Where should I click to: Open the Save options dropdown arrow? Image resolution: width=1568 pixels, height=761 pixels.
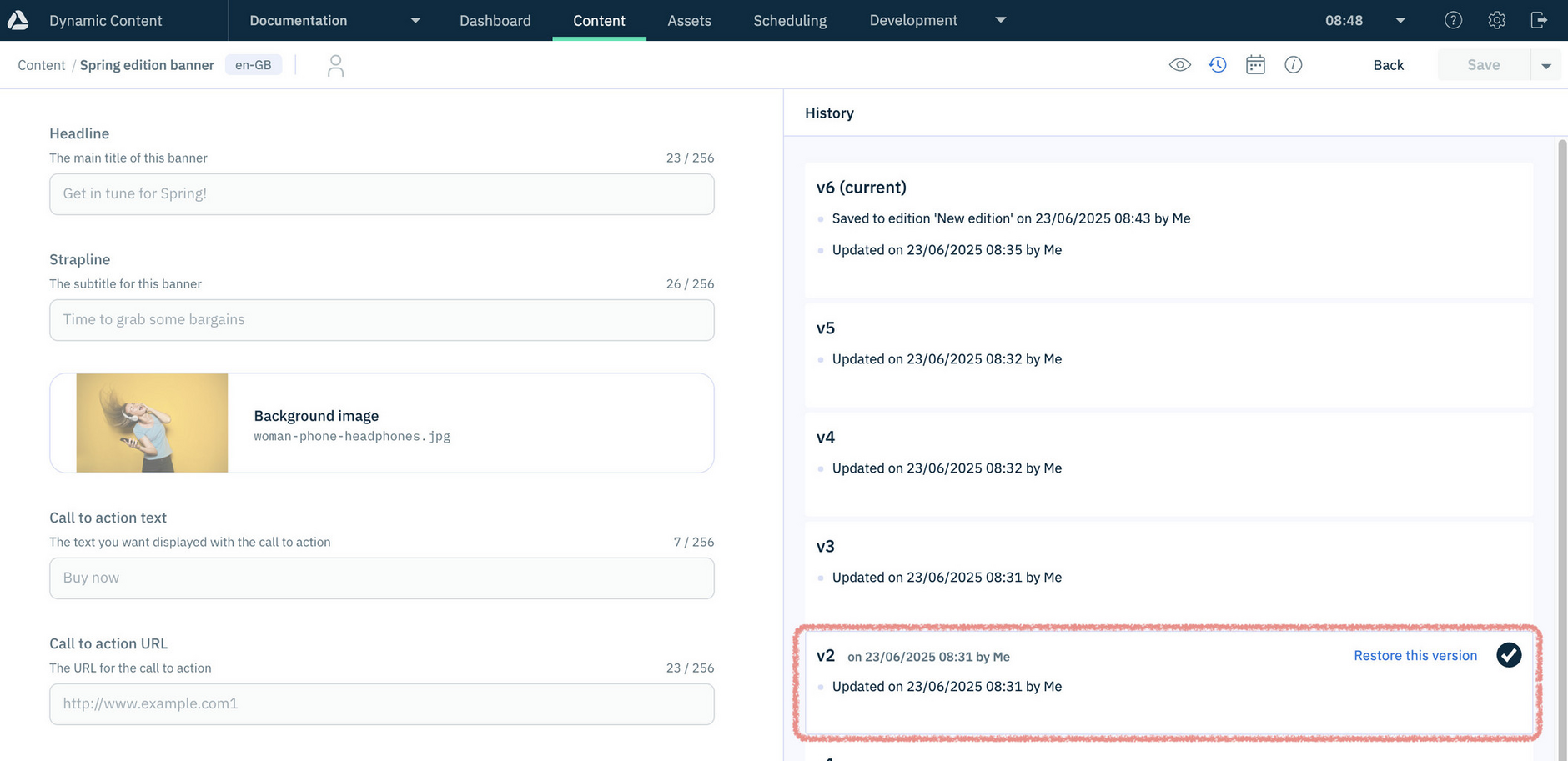[1546, 65]
